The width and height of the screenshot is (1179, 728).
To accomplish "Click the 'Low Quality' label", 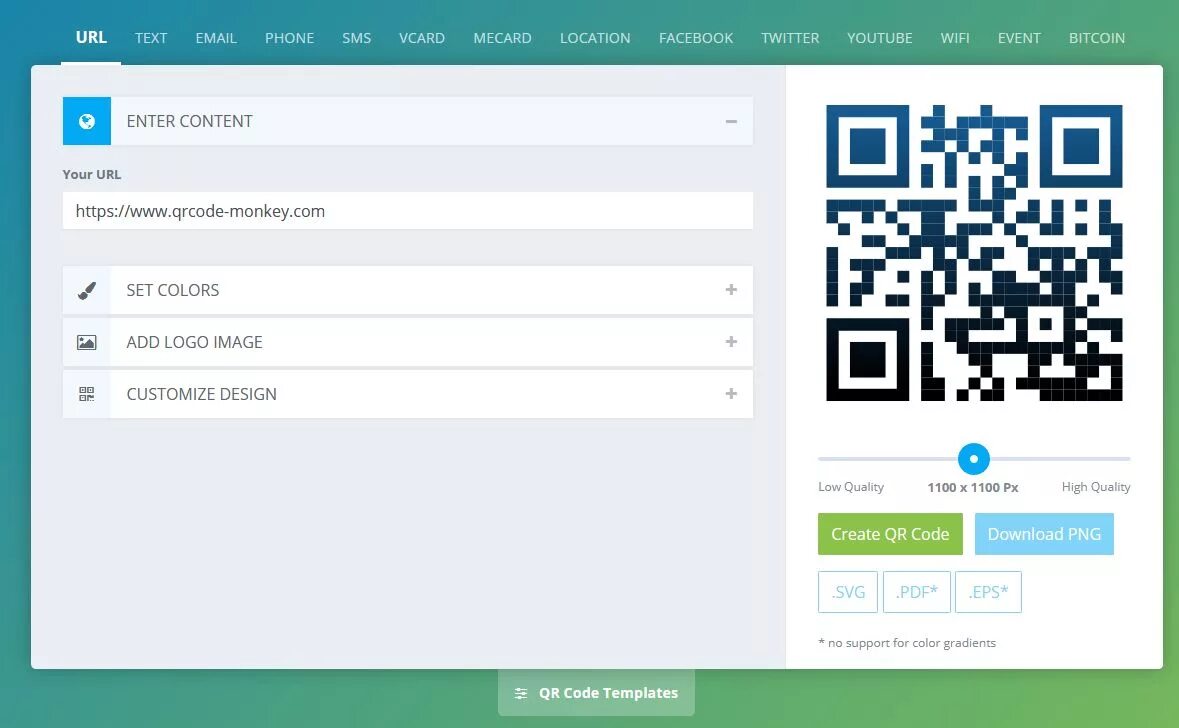I will click(851, 487).
